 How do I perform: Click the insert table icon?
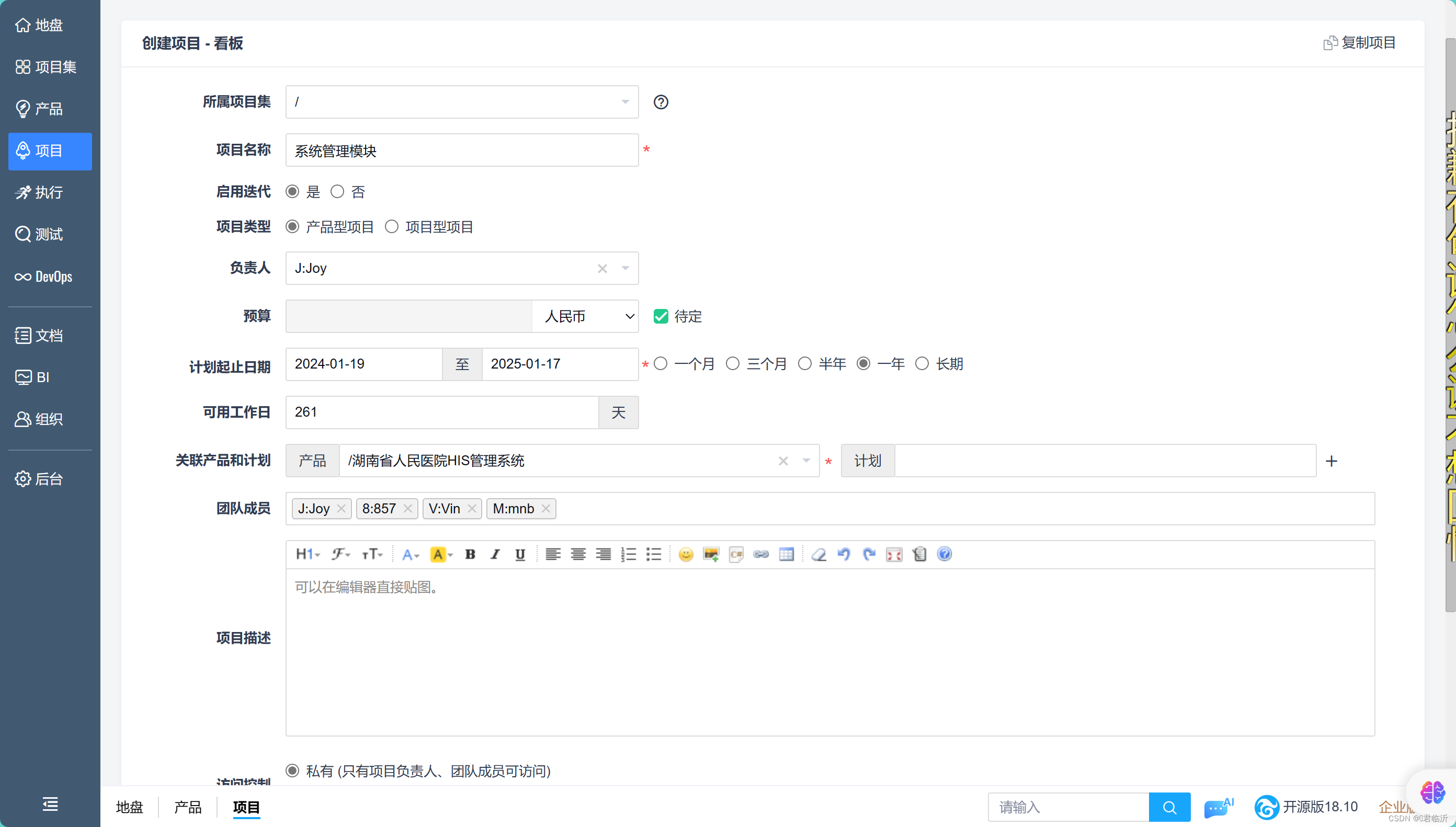786,554
